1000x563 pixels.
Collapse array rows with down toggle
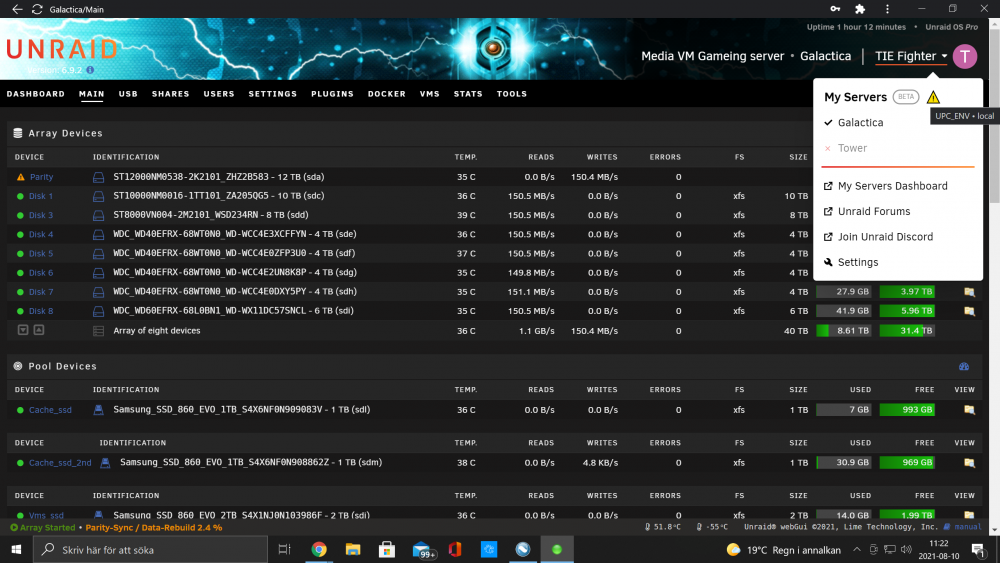click(x=23, y=330)
